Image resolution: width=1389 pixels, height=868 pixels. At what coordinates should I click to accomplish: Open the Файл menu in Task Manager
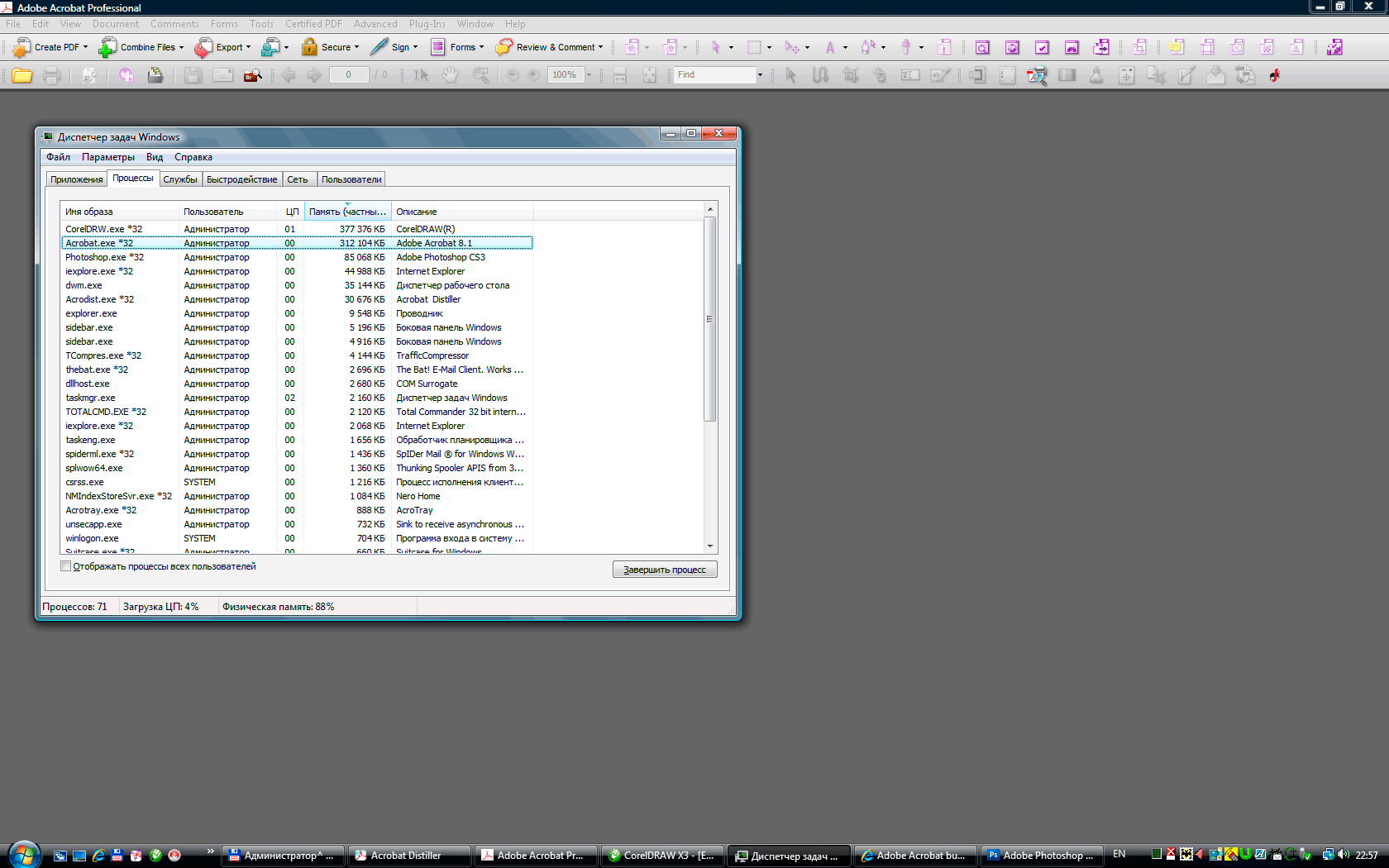[58, 157]
